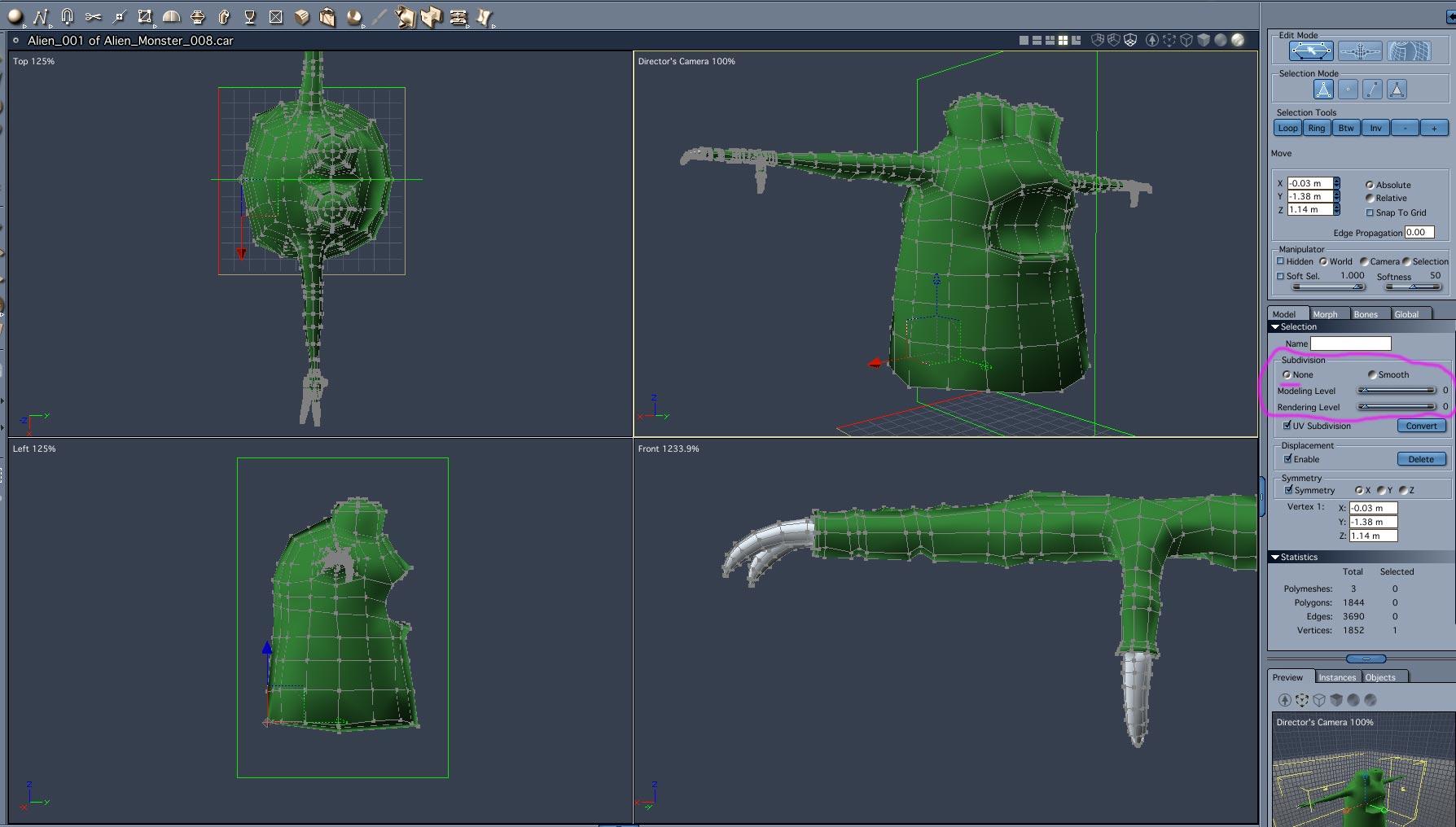
Task: Open the Bones tab
Action: pos(1366,314)
